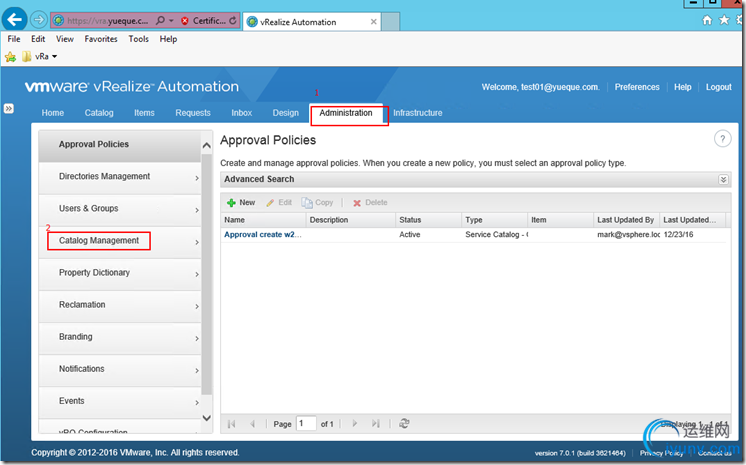Expand the collapsed left side panel

click(x=9, y=109)
